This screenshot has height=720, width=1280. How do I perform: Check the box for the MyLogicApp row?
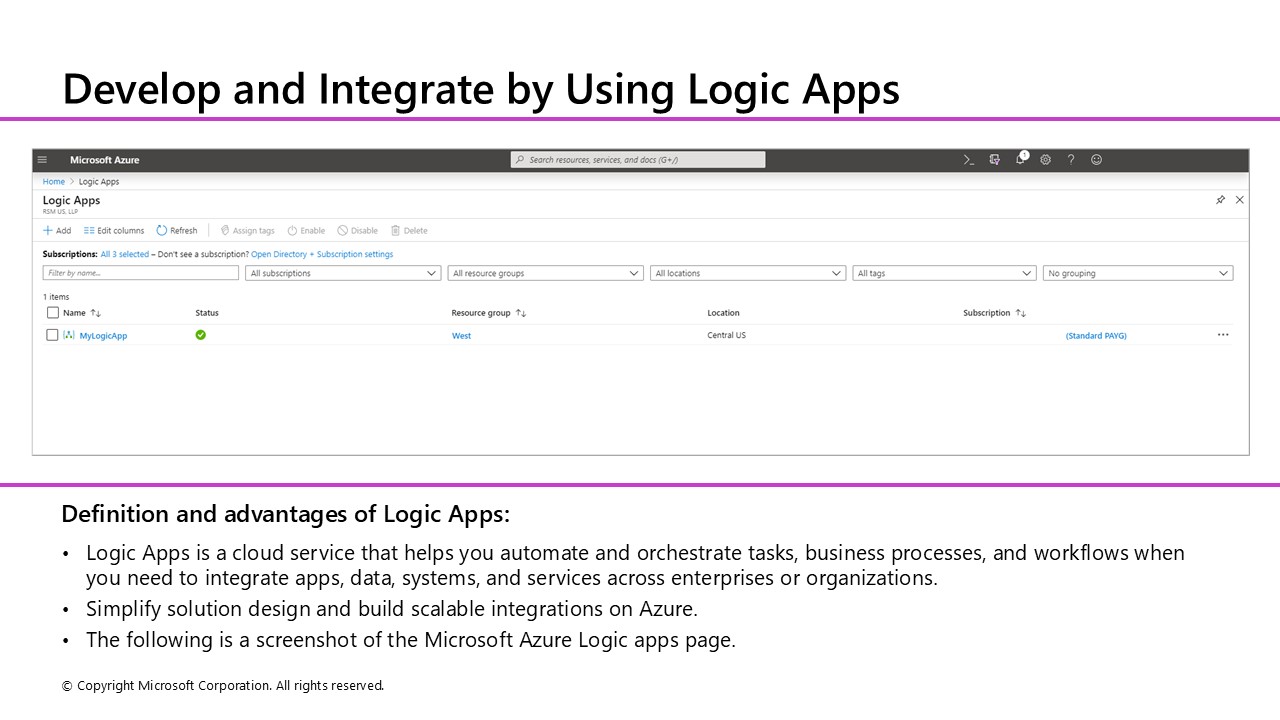(53, 335)
